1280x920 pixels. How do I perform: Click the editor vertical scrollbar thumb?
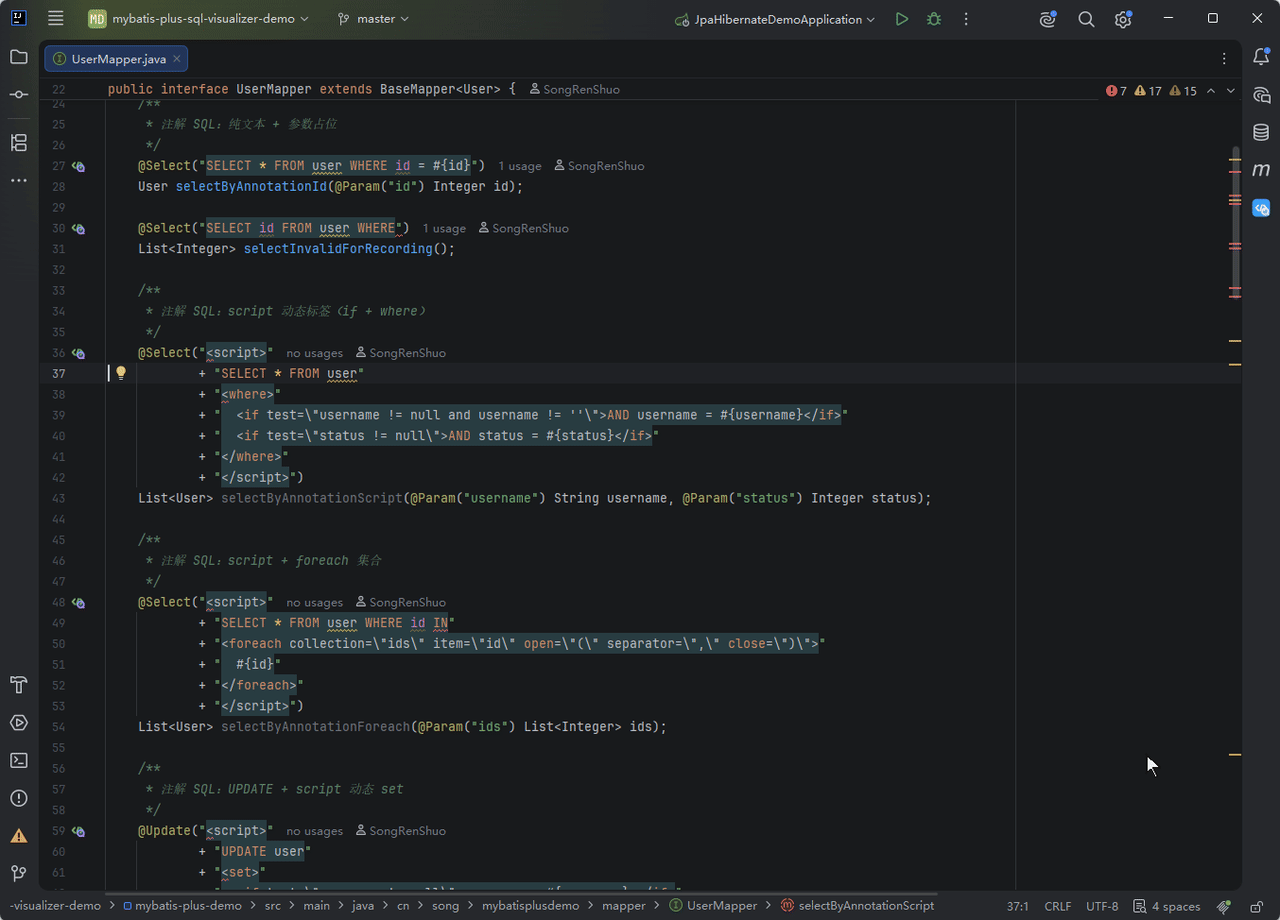(1236, 225)
